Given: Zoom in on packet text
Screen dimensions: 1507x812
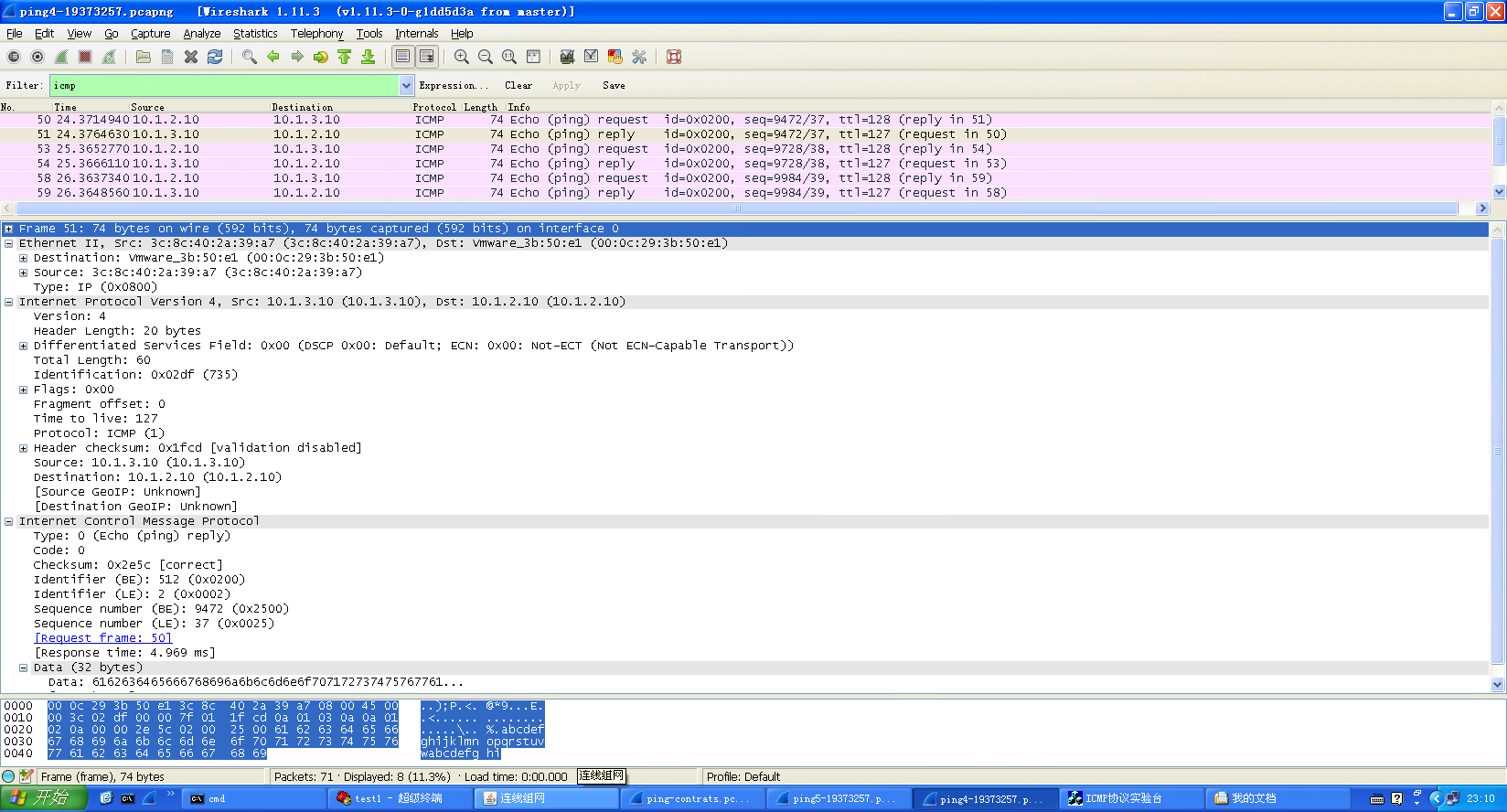Looking at the screenshot, I should point(462,57).
